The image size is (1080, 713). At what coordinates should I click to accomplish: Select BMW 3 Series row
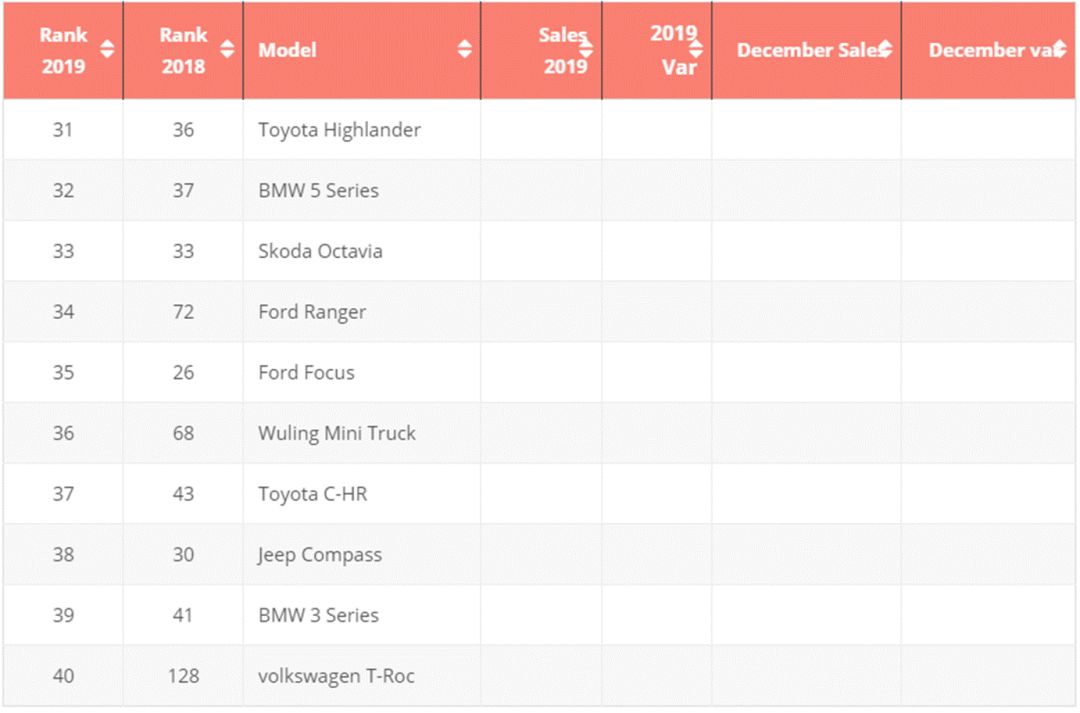318,615
